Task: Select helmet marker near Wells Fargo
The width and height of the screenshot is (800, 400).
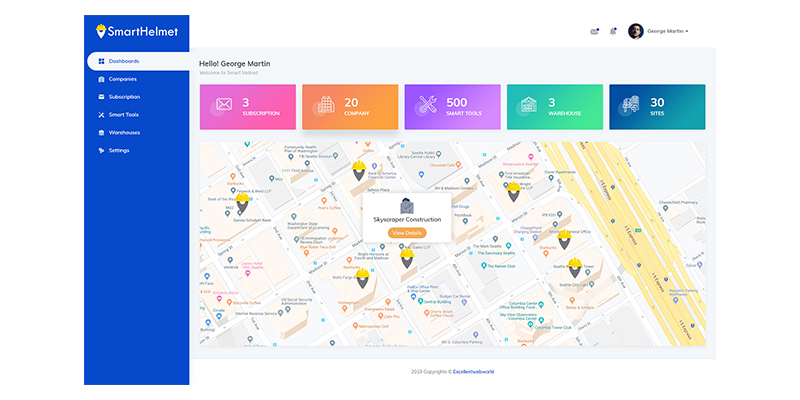Action: (x=363, y=279)
